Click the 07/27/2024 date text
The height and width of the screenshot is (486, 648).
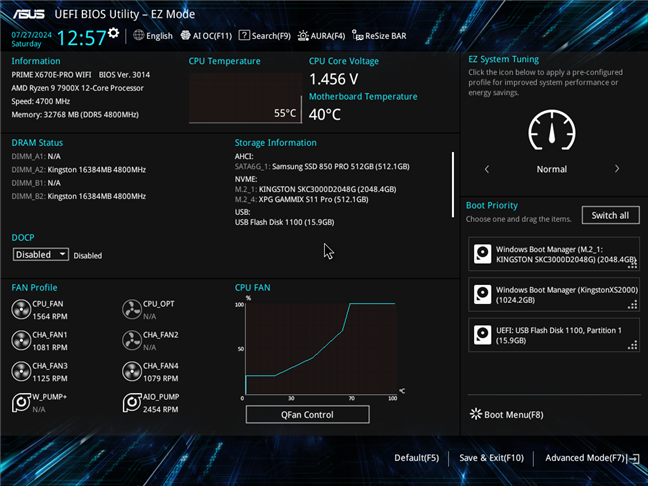31,35
